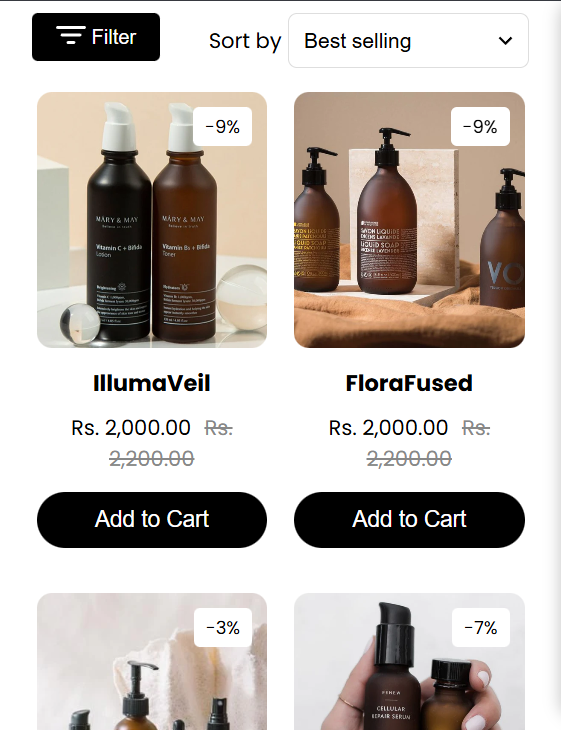Screen dimensions: 561x730
Task: Click the filter lines icon
Action: 71,35
